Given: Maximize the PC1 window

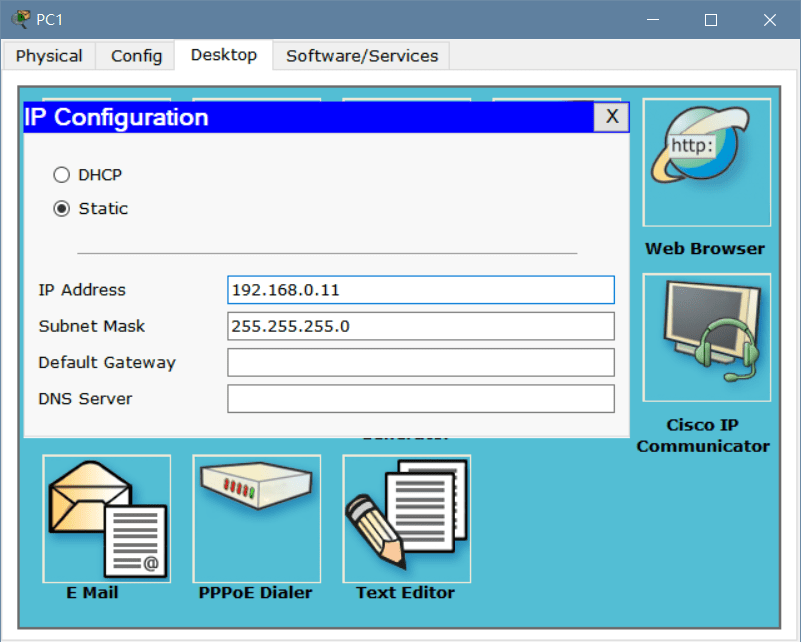Looking at the screenshot, I should tap(711, 20).
